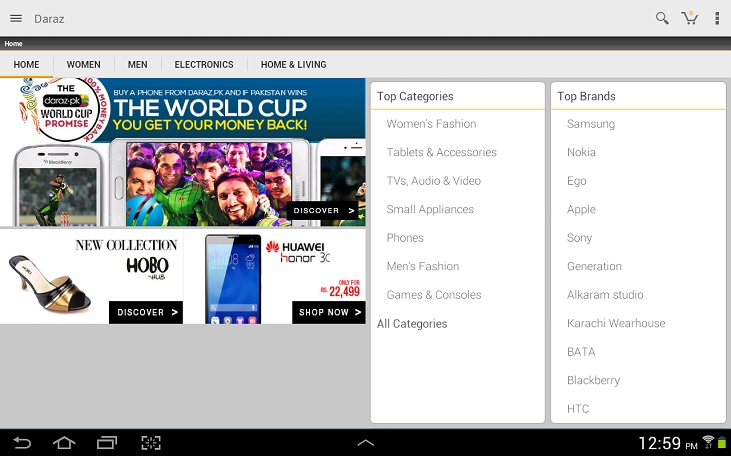The height and width of the screenshot is (456, 731).
Task: Expand the bottom bar up-arrow handle
Action: [365, 442]
